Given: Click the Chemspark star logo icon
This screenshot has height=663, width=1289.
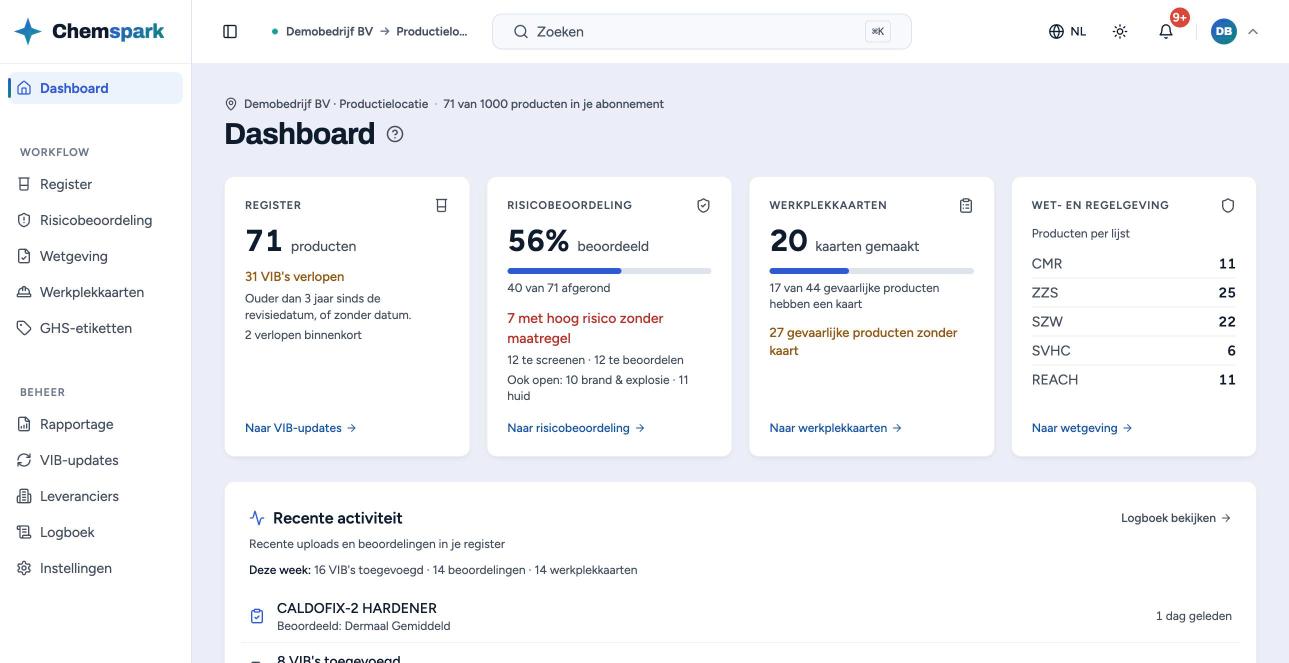Looking at the screenshot, I should pyautogui.click(x=28, y=31).
